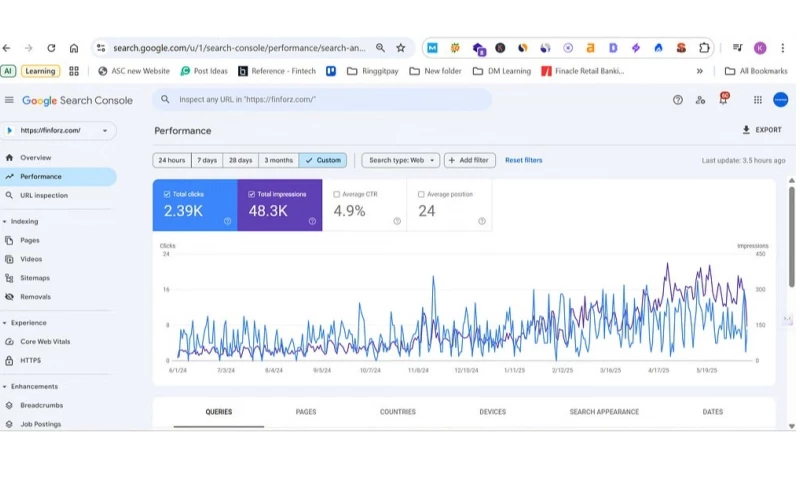
Task: Open the Amazon extension icon
Action: click(x=590, y=48)
